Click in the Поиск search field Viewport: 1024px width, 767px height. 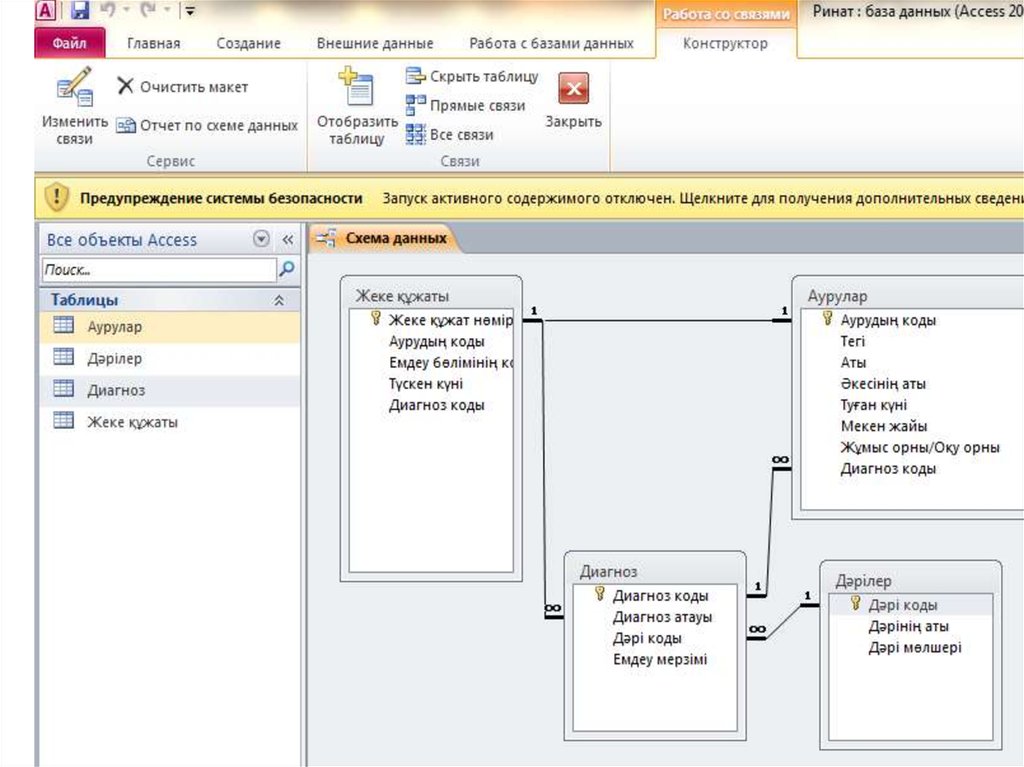coord(158,270)
